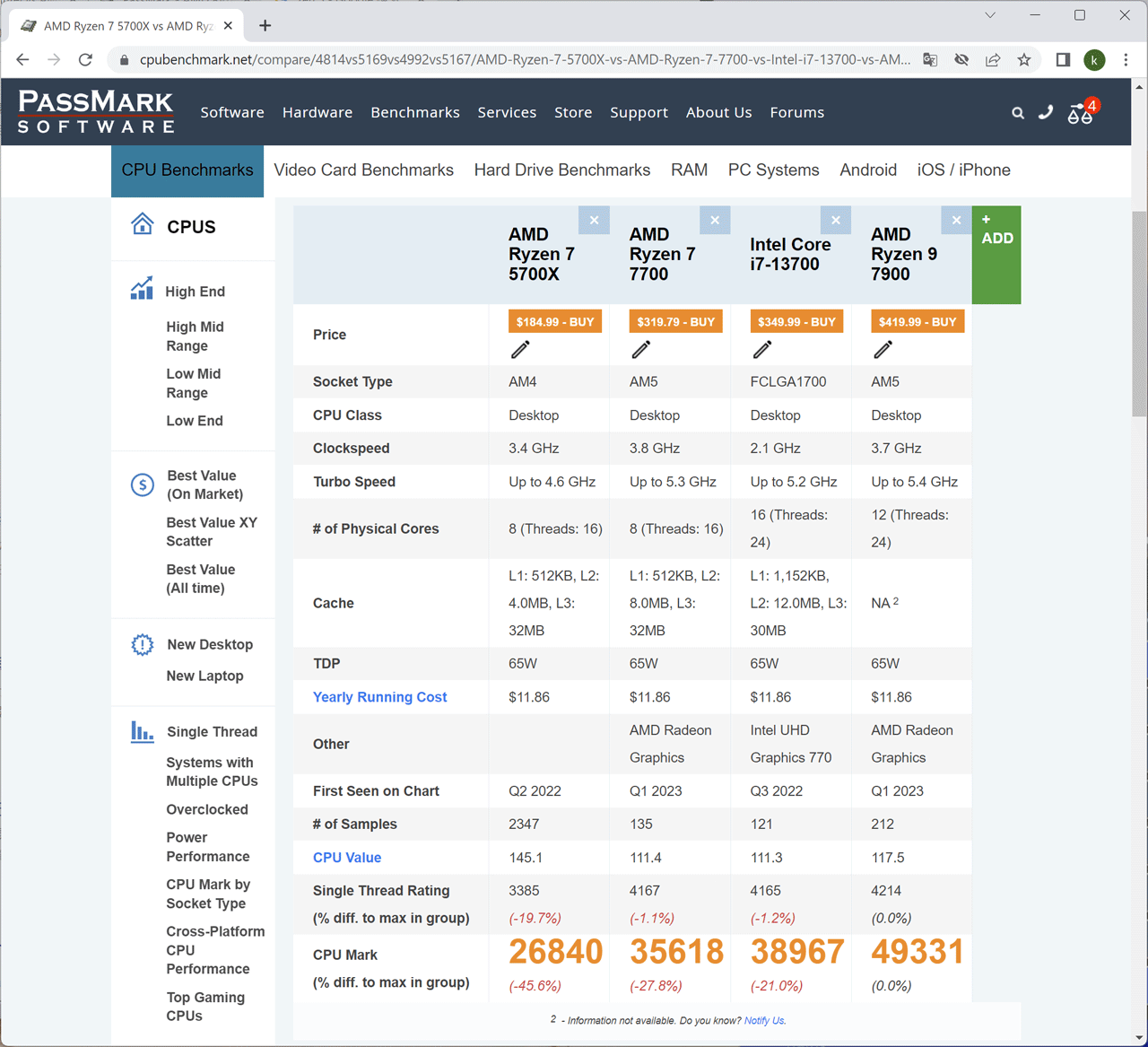Click the translate page icon in address bar
Image resolution: width=1148 pixels, height=1047 pixels.
tap(930, 60)
